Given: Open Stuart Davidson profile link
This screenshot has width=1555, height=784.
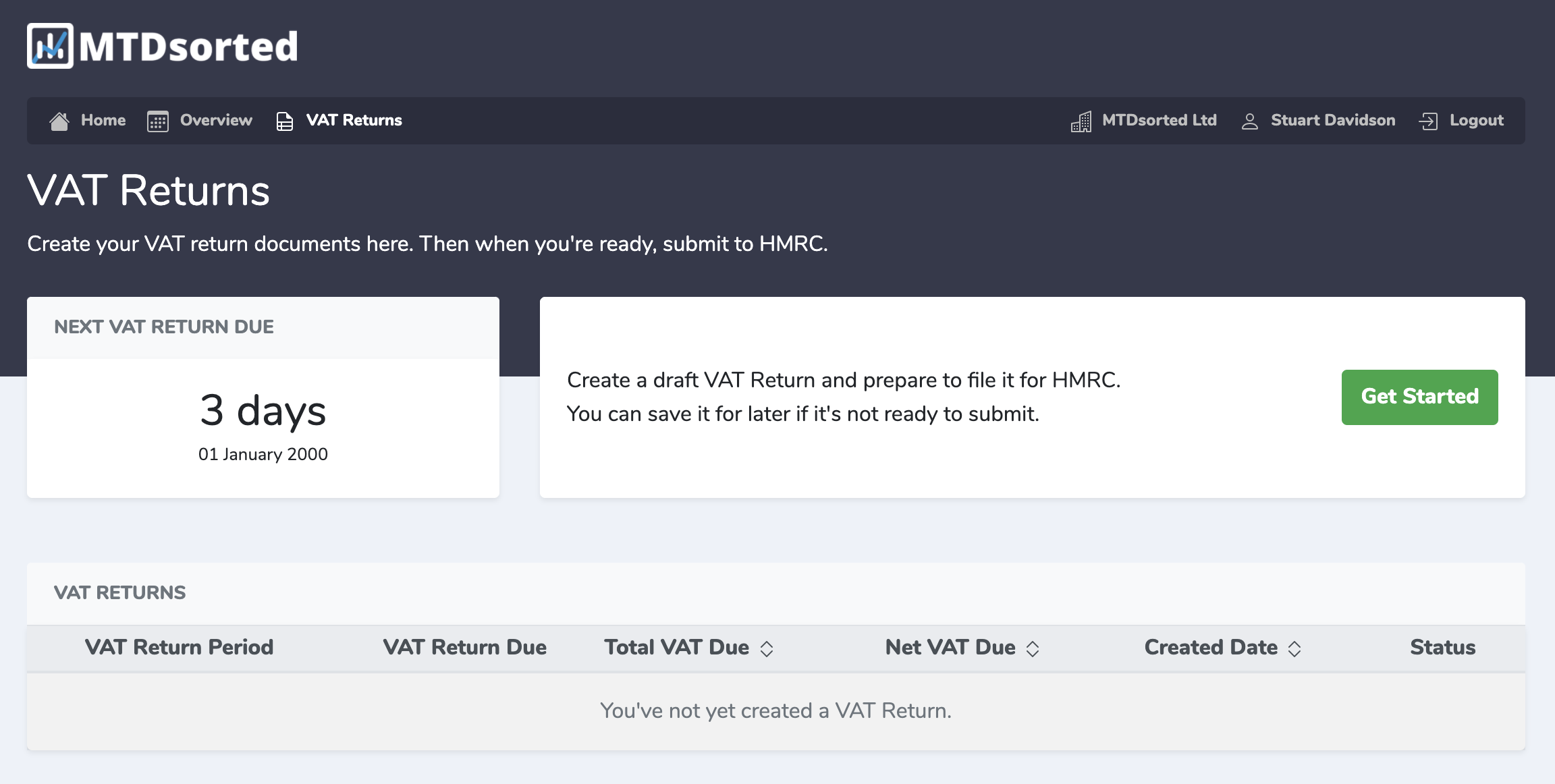Looking at the screenshot, I should click(1333, 120).
